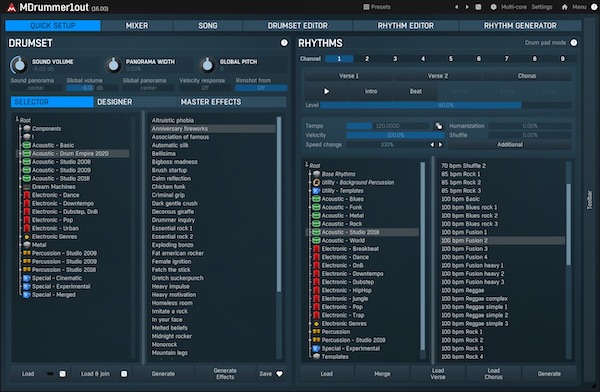Click Electronic - Dance red drum icon

pyautogui.click(x=27, y=195)
